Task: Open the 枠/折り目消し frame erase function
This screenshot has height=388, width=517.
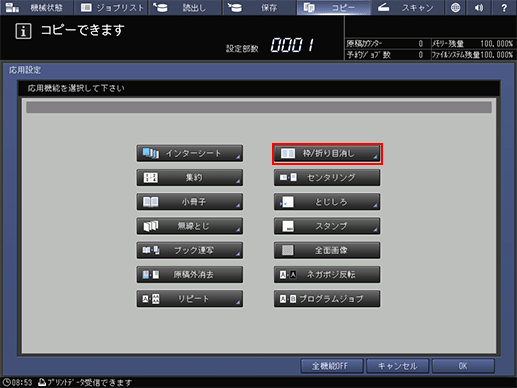Action: pyautogui.click(x=327, y=153)
